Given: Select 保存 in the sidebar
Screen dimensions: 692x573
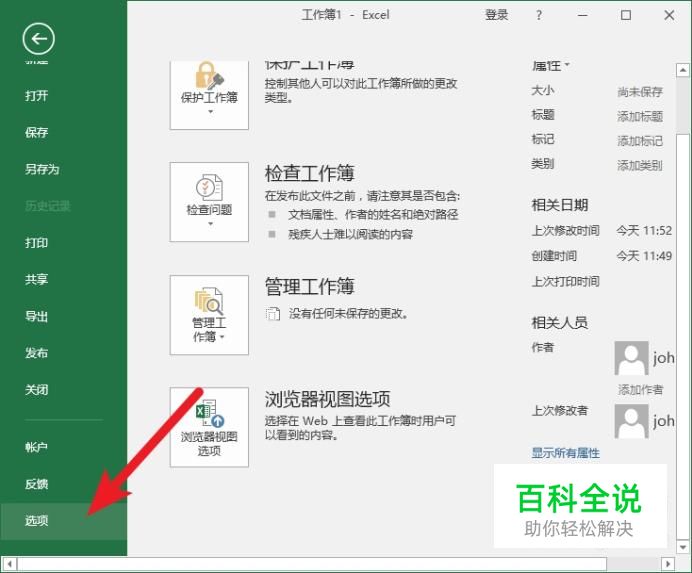Looking at the screenshot, I should click(x=37, y=132).
